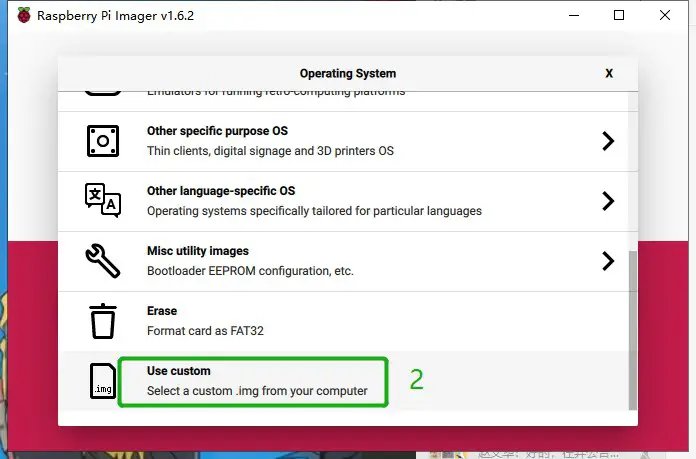Image resolution: width=696 pixels, height=459 pixels.
Task: Click the Erase trash can icon
Action: pos(103,321)
